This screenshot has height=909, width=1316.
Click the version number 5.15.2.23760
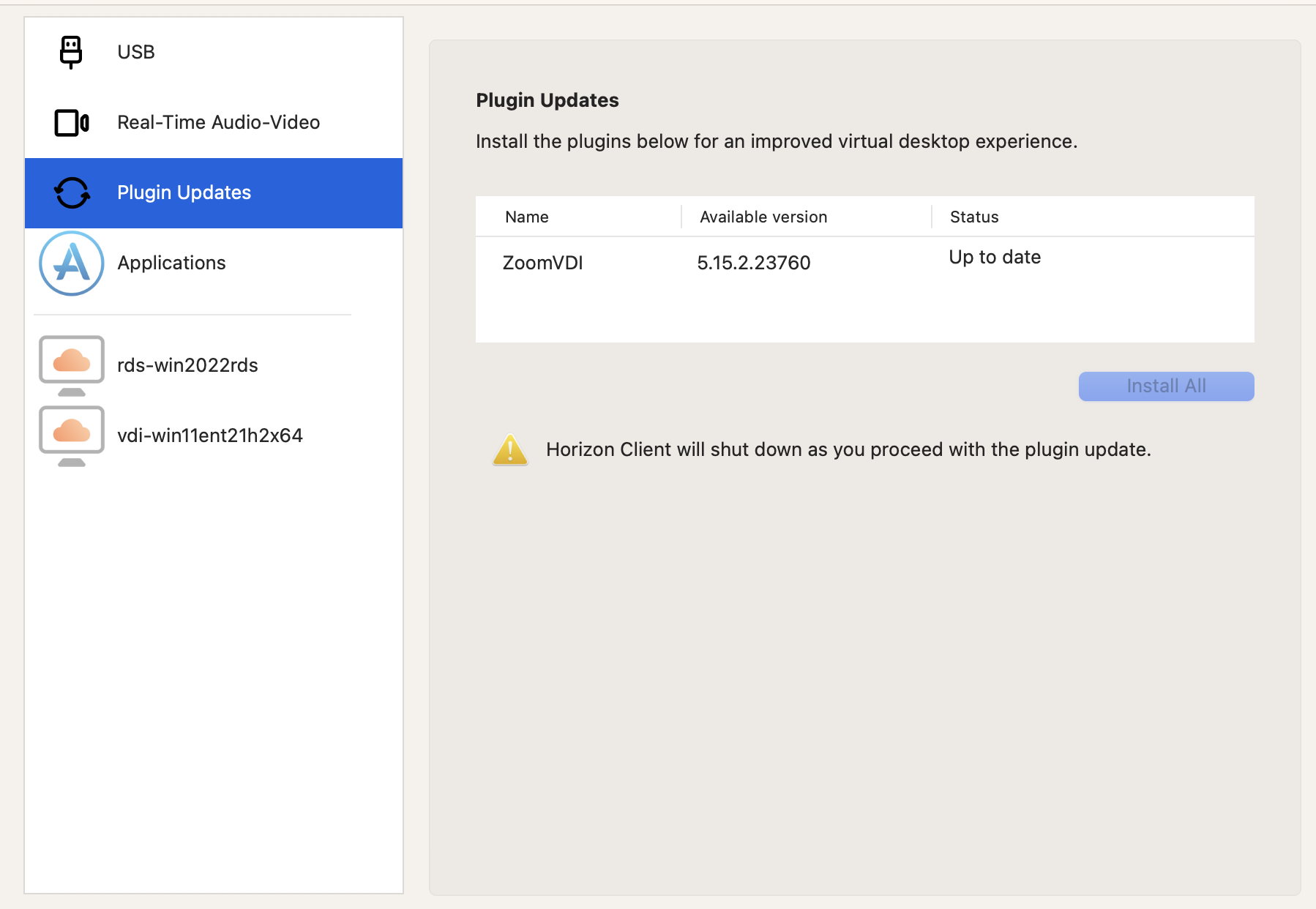tap(754, 262)
